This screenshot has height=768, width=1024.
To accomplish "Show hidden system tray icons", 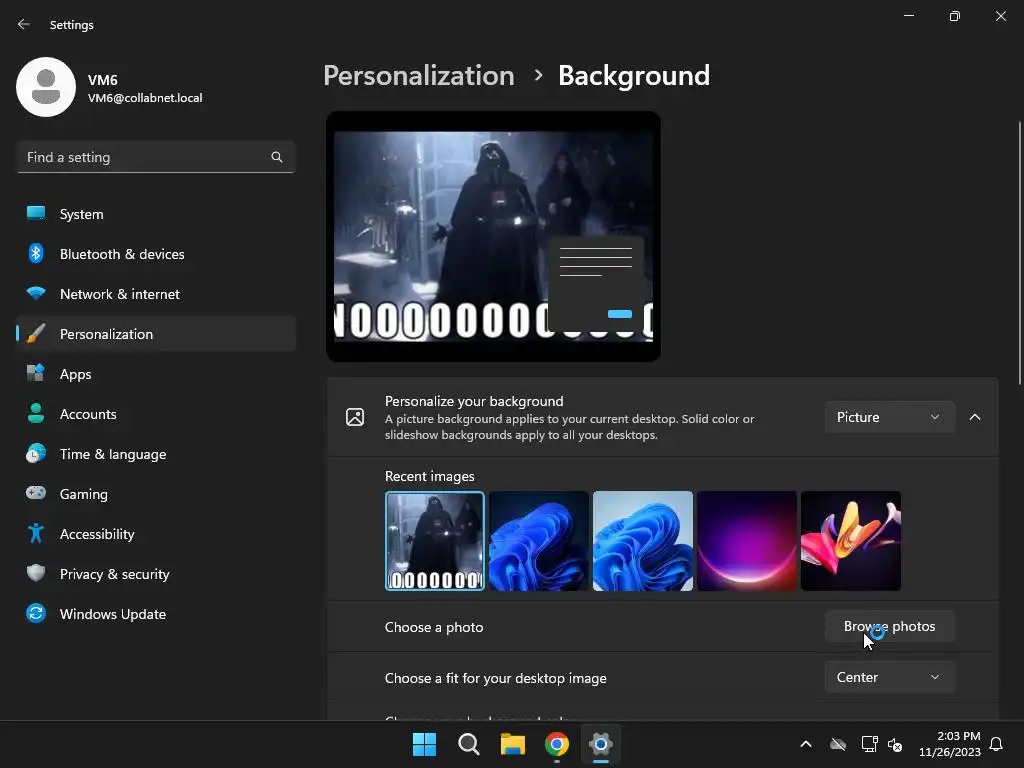I will [x=806, y=744].
